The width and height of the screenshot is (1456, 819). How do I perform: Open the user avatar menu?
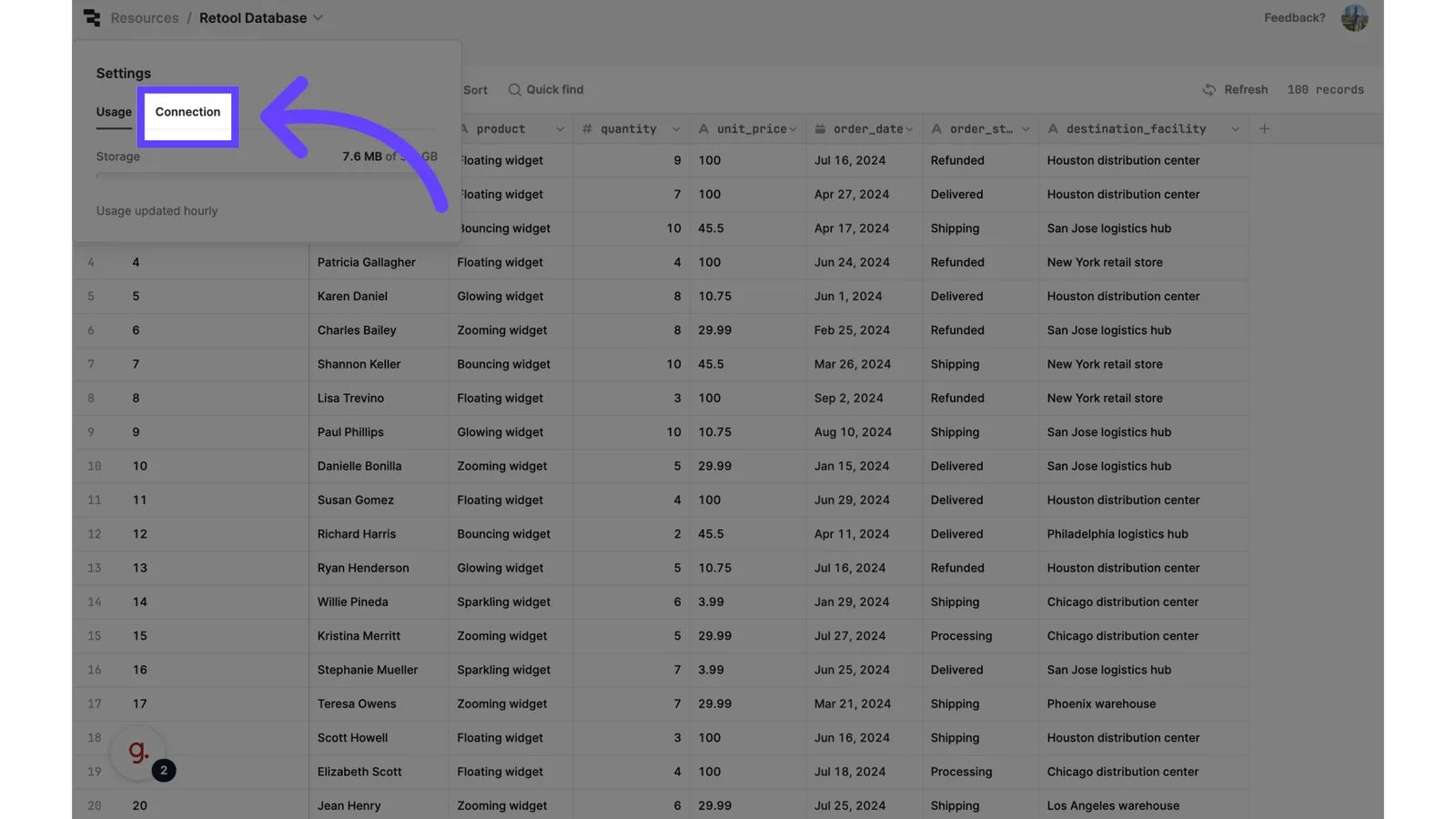[x=1354, y=17]
